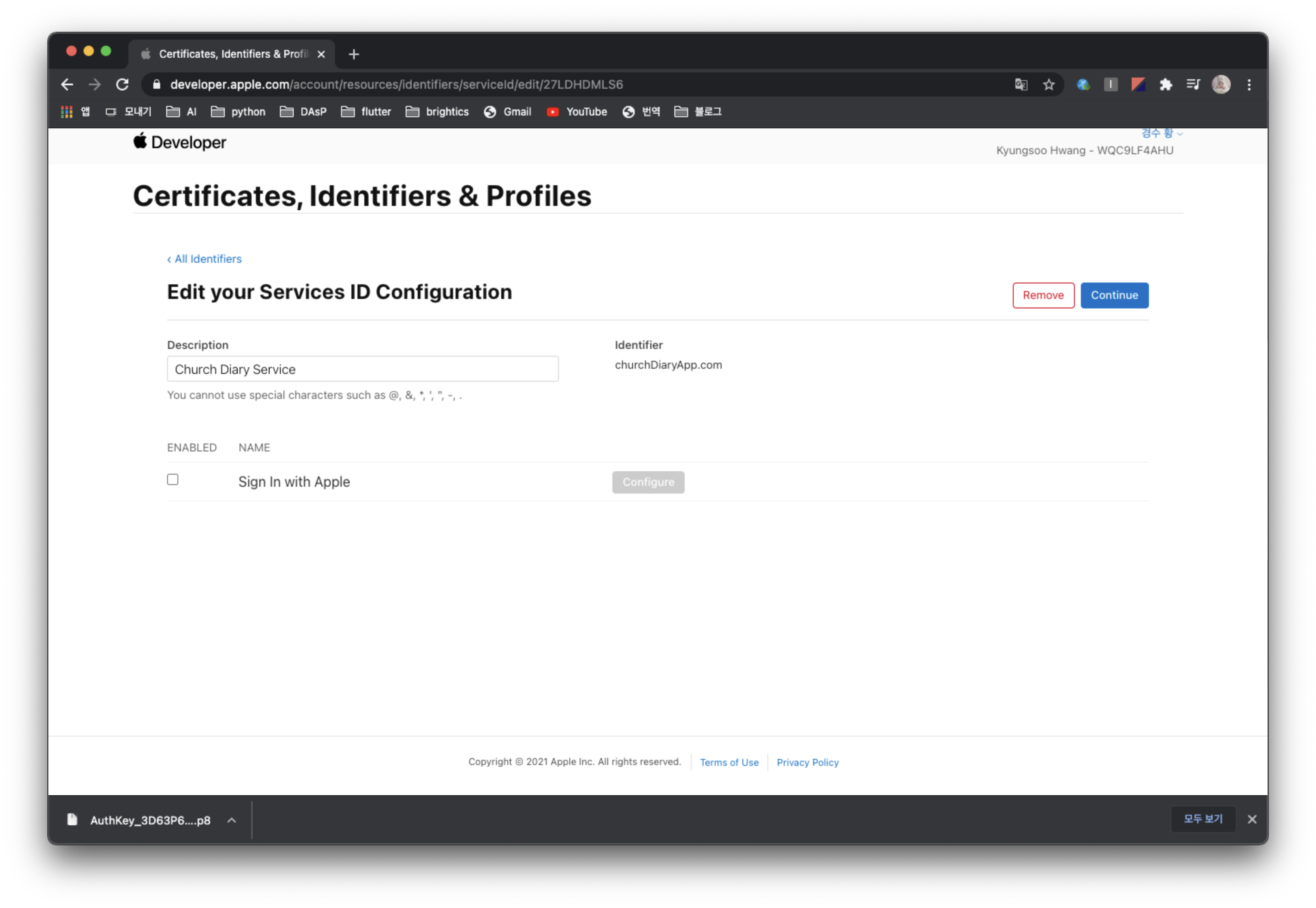This screenshot has width=1316, height=908.
Task: Expand the AuthKey download options chevron
Action: coord(232,820)
